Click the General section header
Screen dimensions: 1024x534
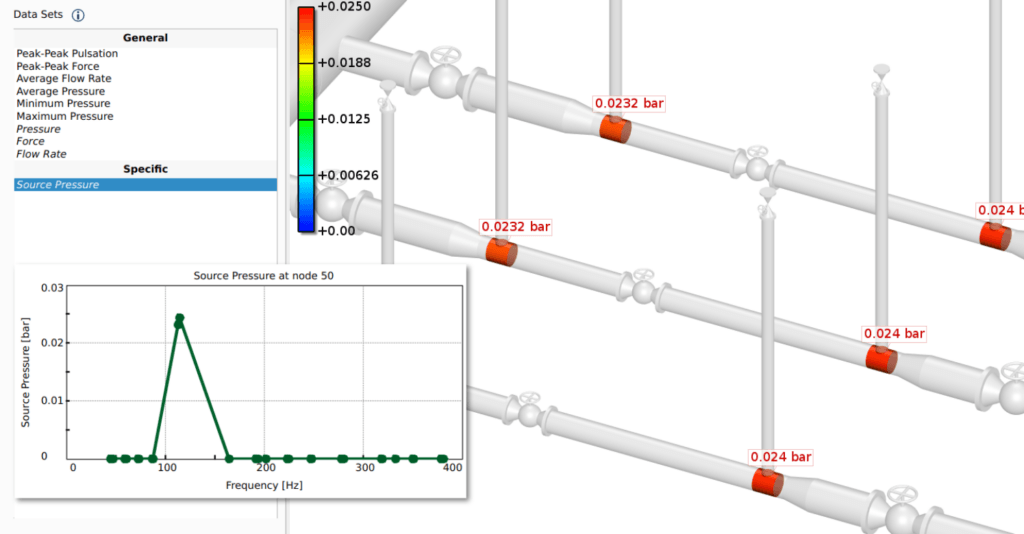(145, 38)
